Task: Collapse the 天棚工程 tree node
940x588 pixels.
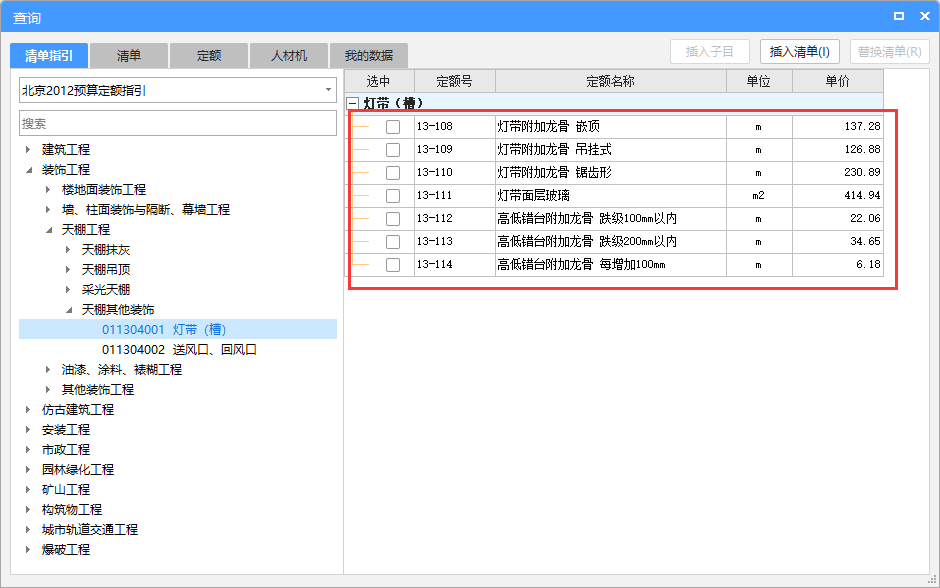Action: [x=48, y=230]
